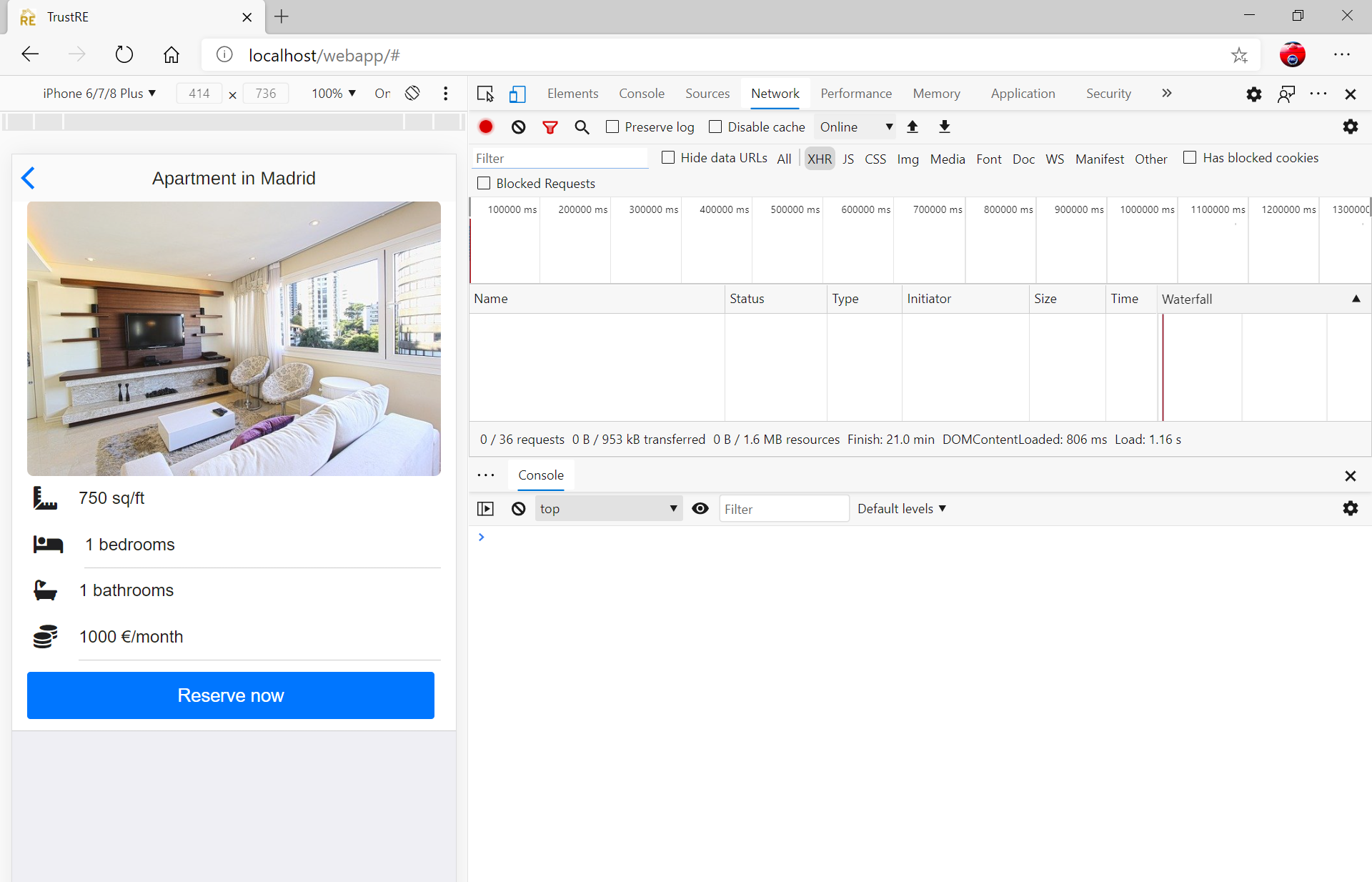The height and width of the screenshot is (882, 1372).
Task: Click the rotate device orientation icon
Action: point(412,94)
